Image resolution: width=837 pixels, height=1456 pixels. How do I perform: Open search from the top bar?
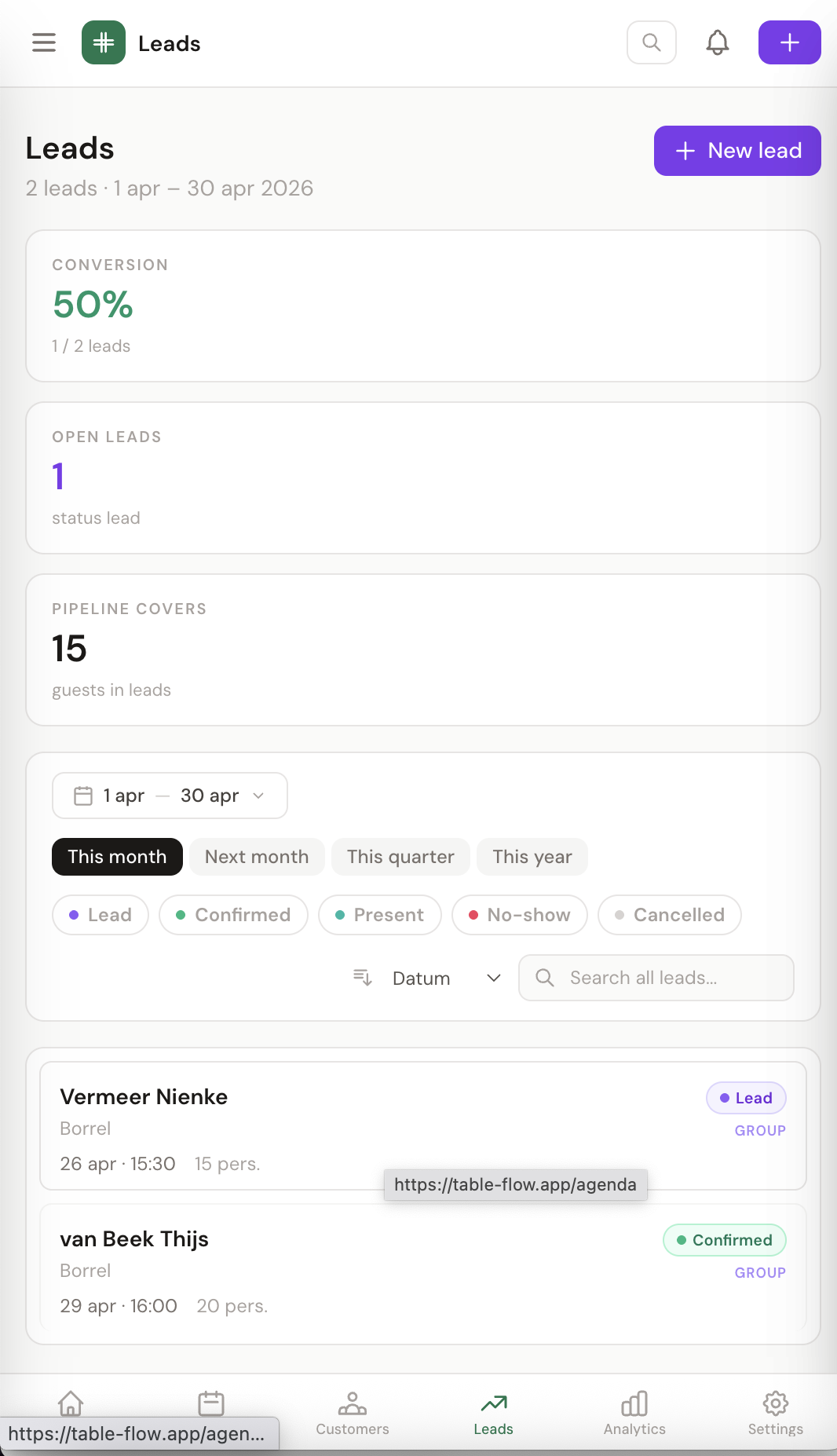point(651,42)
